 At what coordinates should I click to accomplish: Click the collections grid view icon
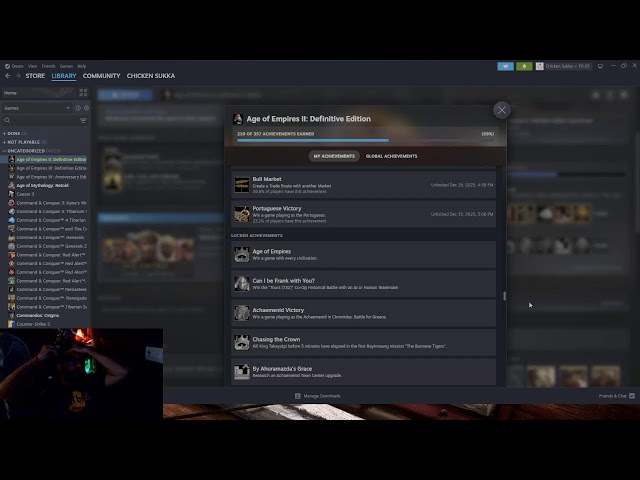click(83, 93)
